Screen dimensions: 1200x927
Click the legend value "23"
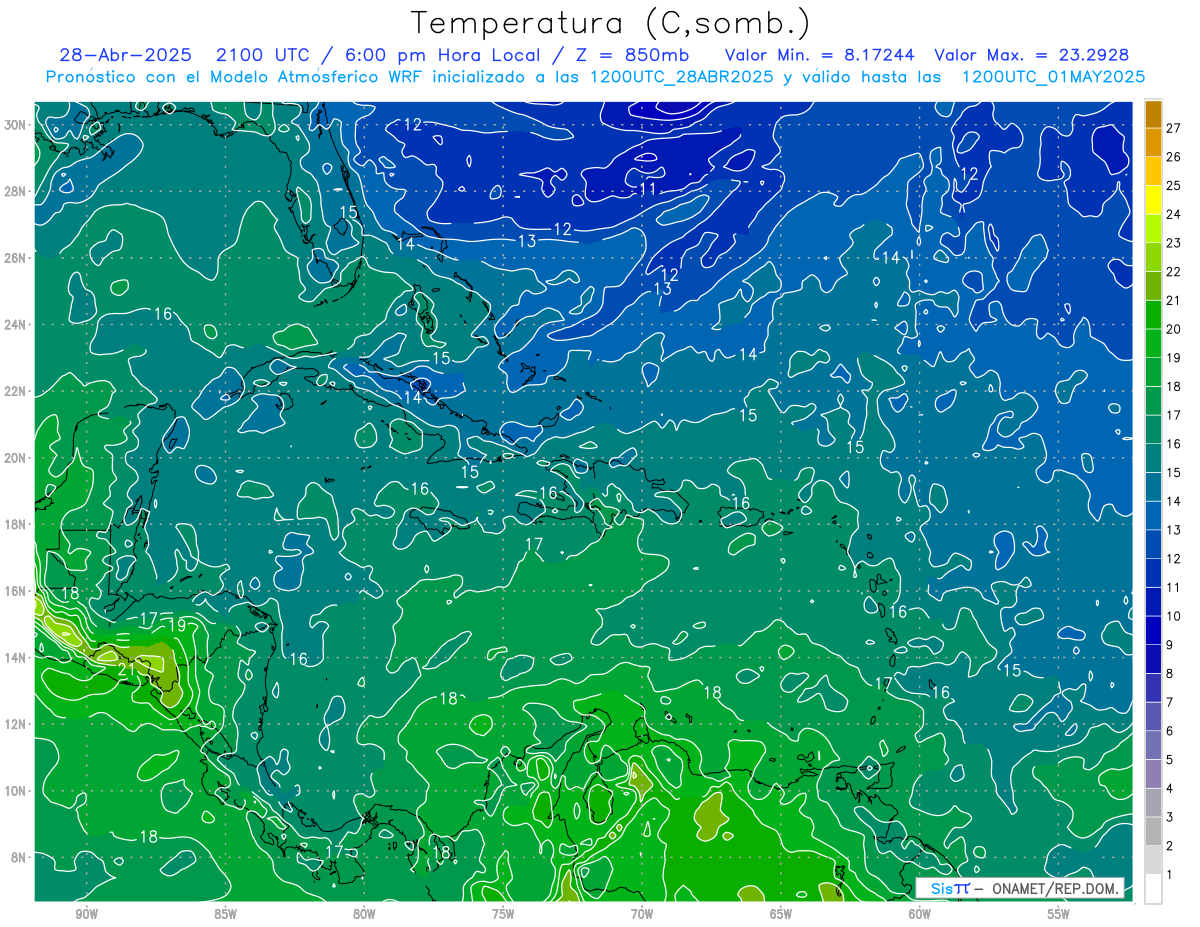pyautogui.click(x=1173, y=243)
